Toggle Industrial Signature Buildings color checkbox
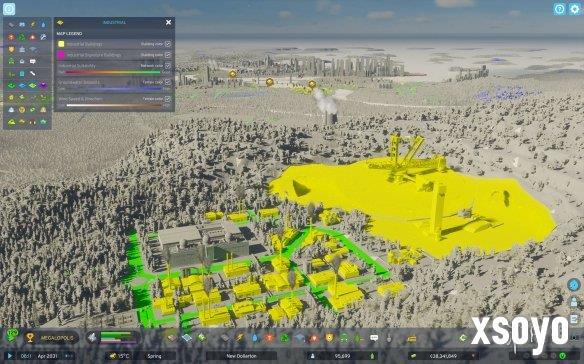584x364 pixels. pos(168,55)
